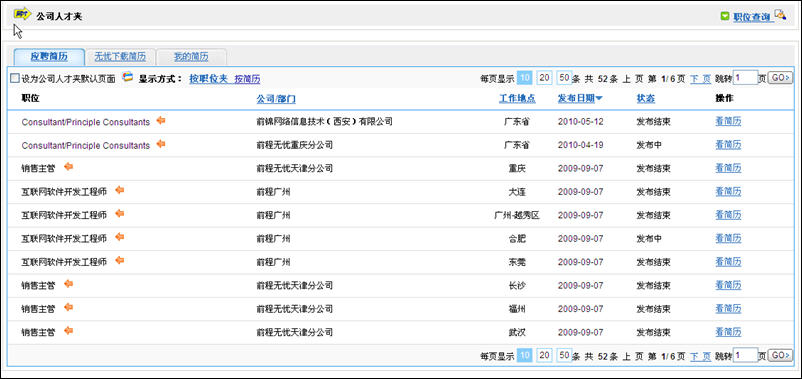This screenshot has height=379, width=802.
Task: Click the yellow 公司人才夹 header icon
Action: point(23,14)
